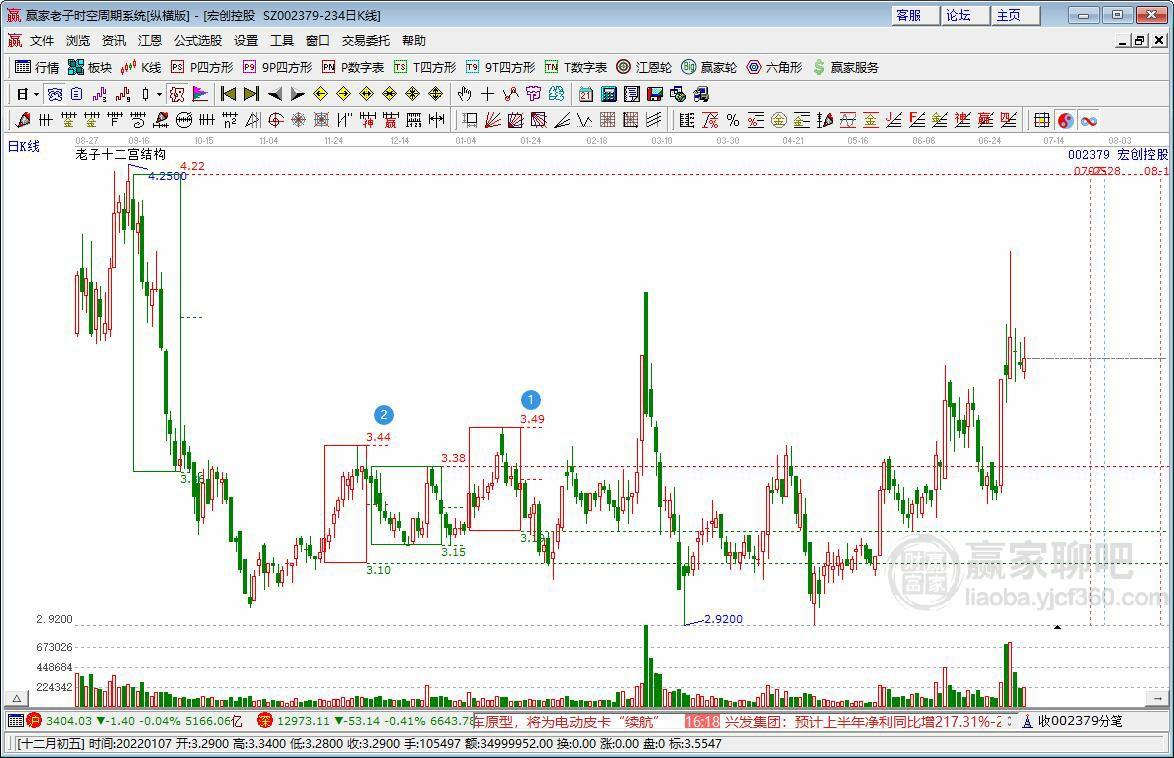The width and height of the screenshot is (1174, 758).
Task: Open the P四方形 tool
Action: pyautogui.click(x=202, y=67)
